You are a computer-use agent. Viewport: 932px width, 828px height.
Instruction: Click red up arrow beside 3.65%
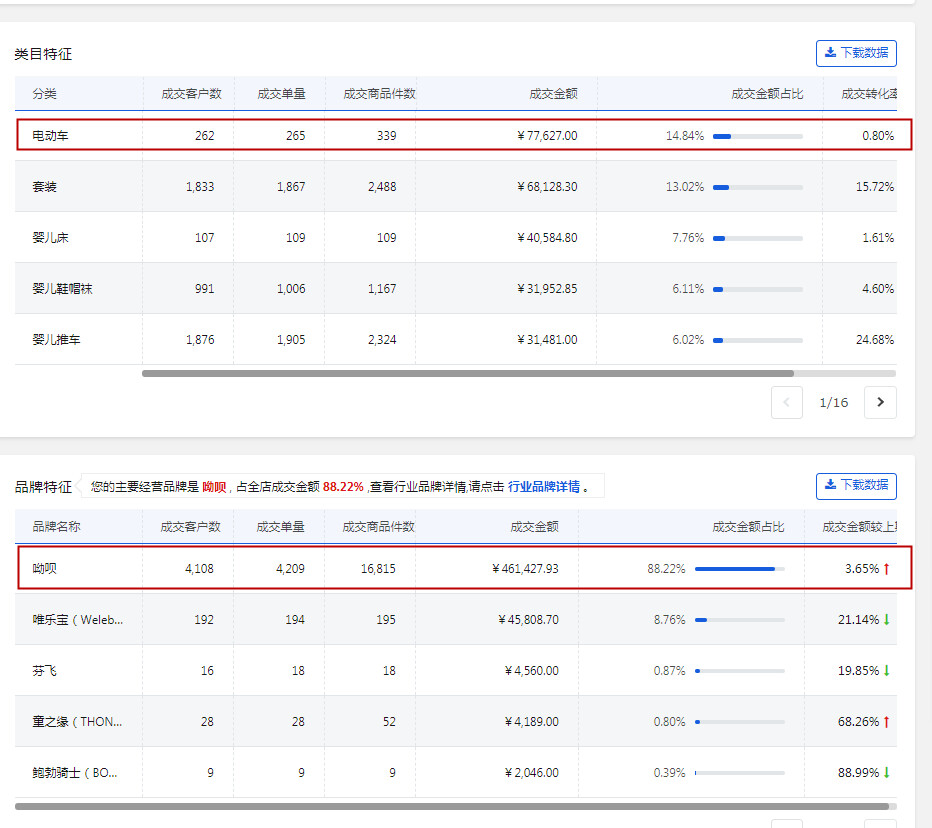886,568
